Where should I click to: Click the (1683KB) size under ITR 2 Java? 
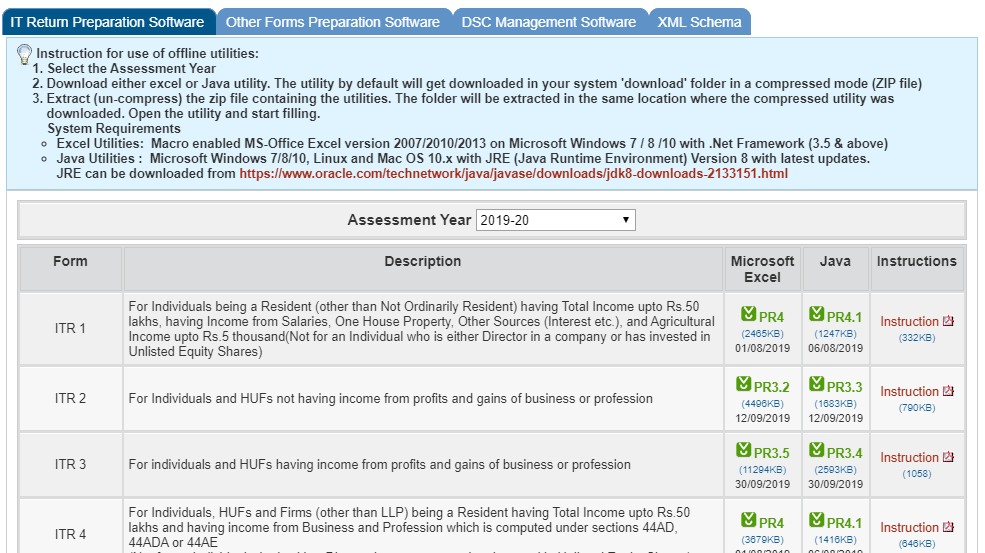[835, 403]
